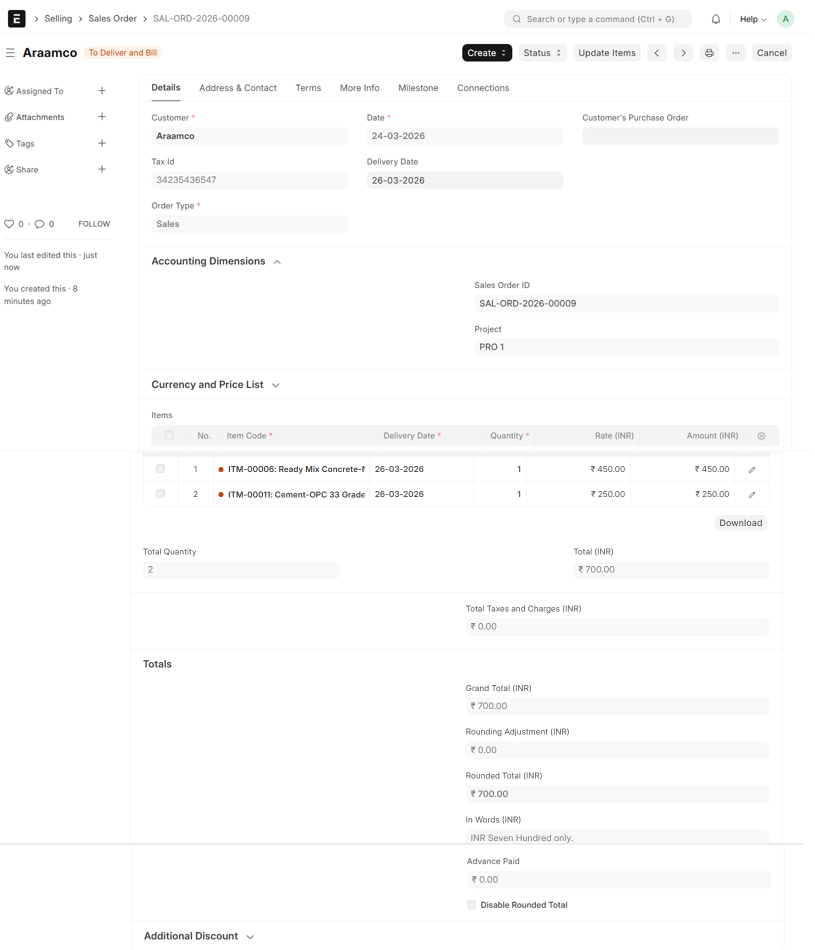
Task: Click the Delivery Date input field
Action: click(464, 181)
